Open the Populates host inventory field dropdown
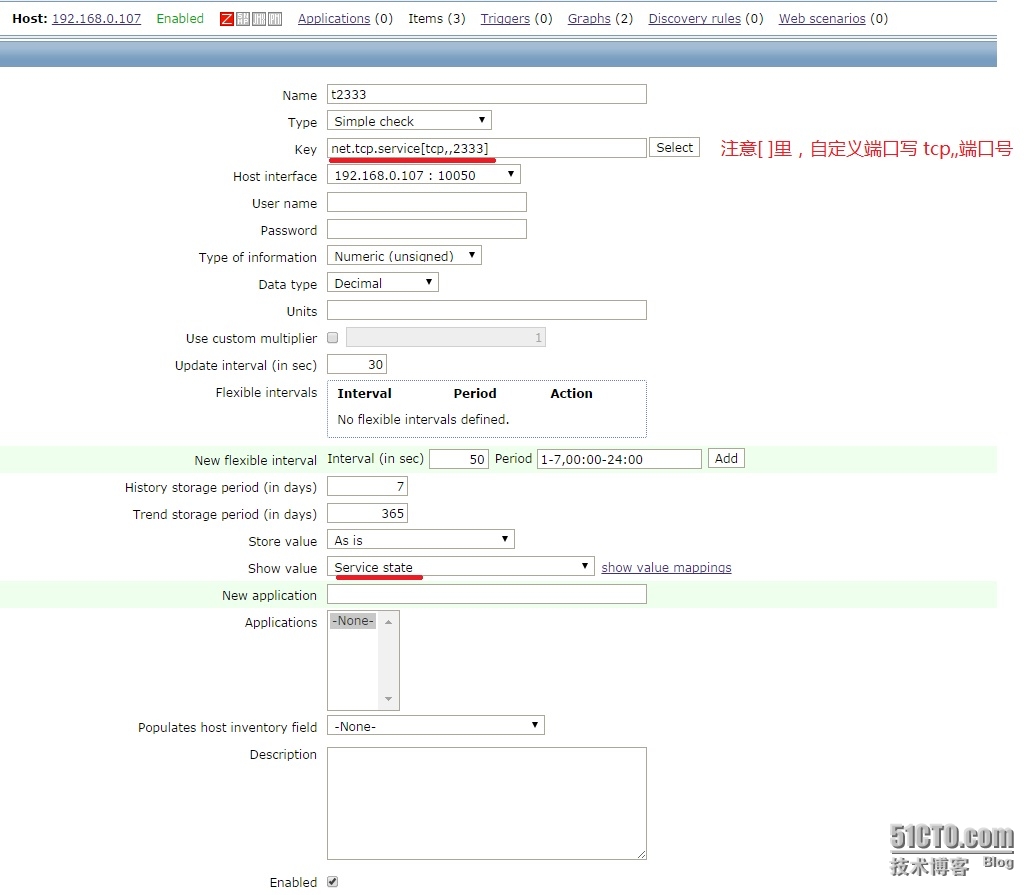This screenshot has height=895, width=1033. pyautogui.click(x=436, y=726)
